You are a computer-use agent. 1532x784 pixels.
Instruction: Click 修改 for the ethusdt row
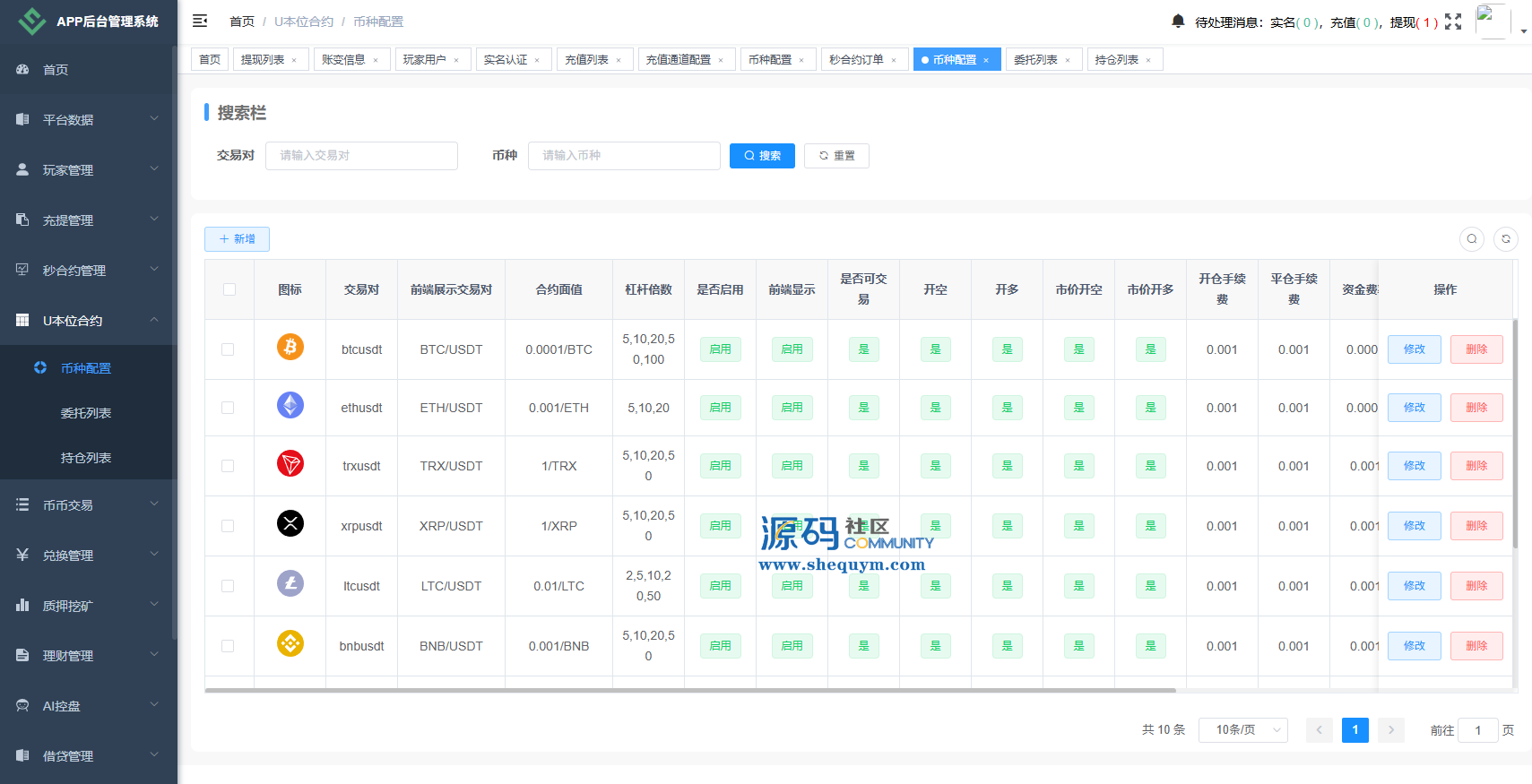click(1414, 408)
